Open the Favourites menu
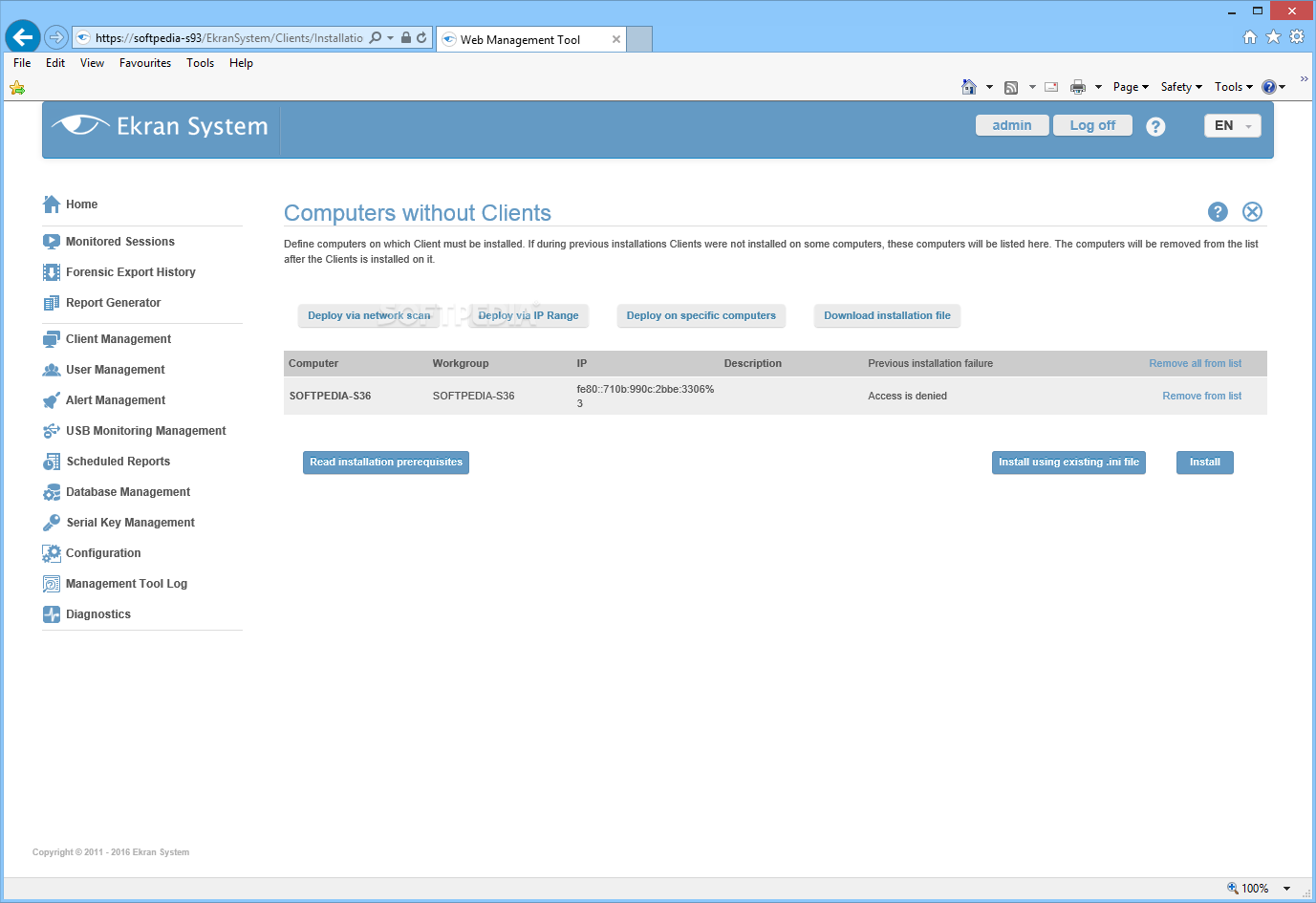 click(x=145, y=63)
